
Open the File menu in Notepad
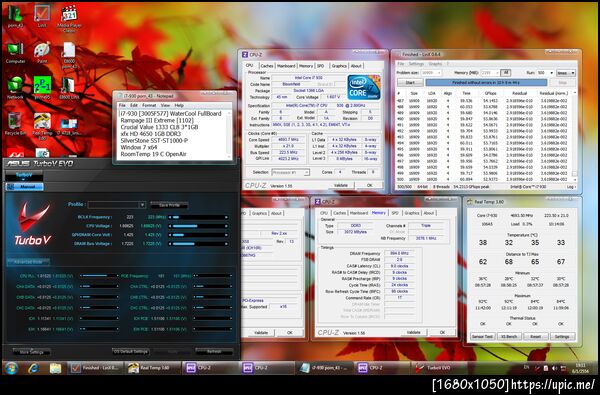122,105
